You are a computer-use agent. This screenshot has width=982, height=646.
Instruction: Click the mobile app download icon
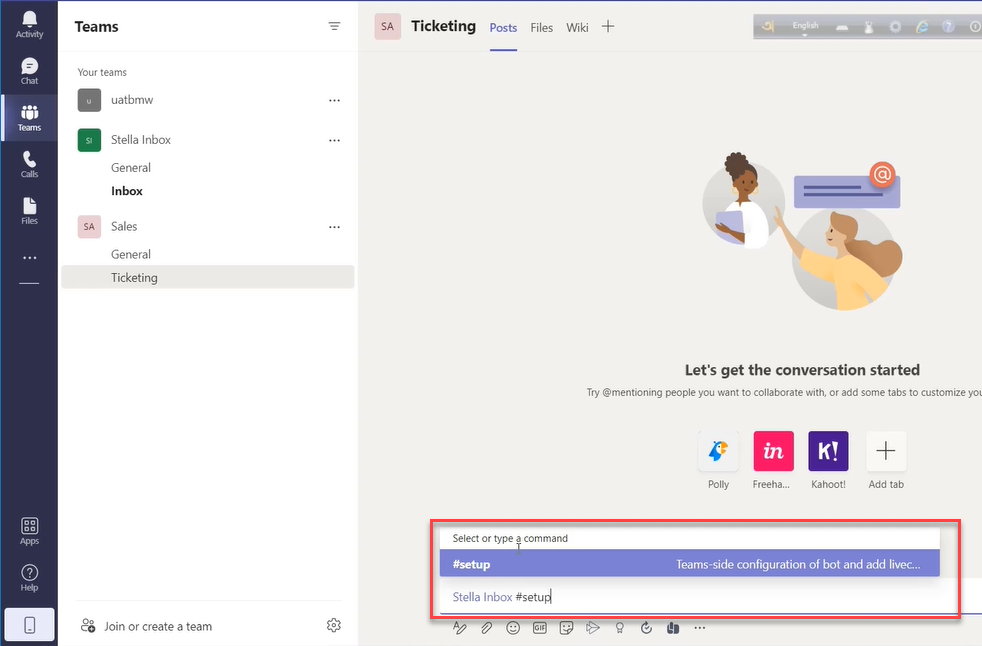29,625
